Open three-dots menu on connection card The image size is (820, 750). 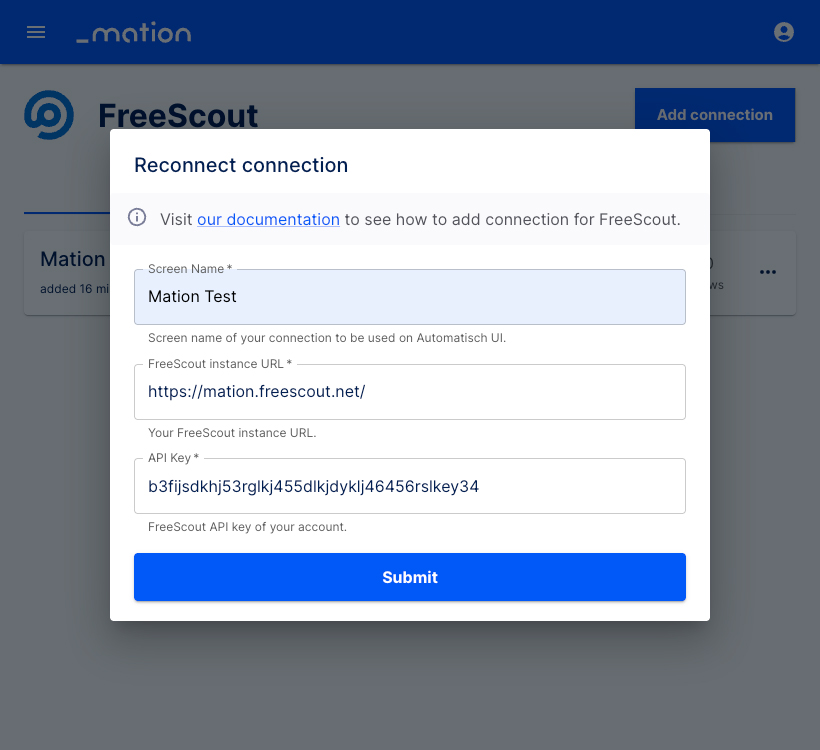pos(768,272)
